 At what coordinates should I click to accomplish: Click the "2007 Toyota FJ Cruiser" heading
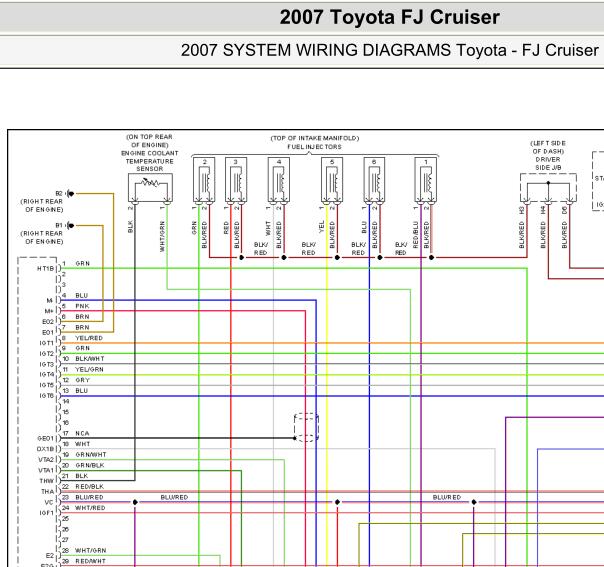click(x=389, y=17)
